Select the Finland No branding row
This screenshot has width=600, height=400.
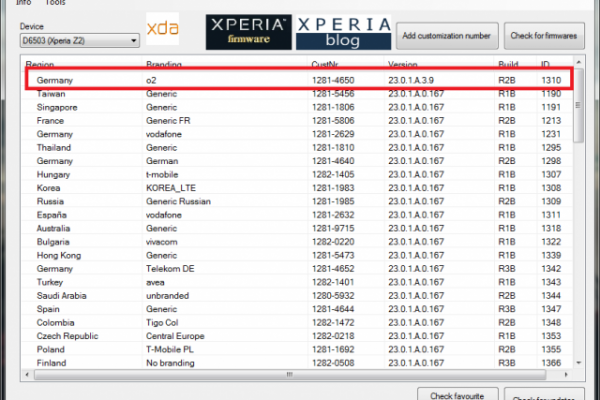298,363
